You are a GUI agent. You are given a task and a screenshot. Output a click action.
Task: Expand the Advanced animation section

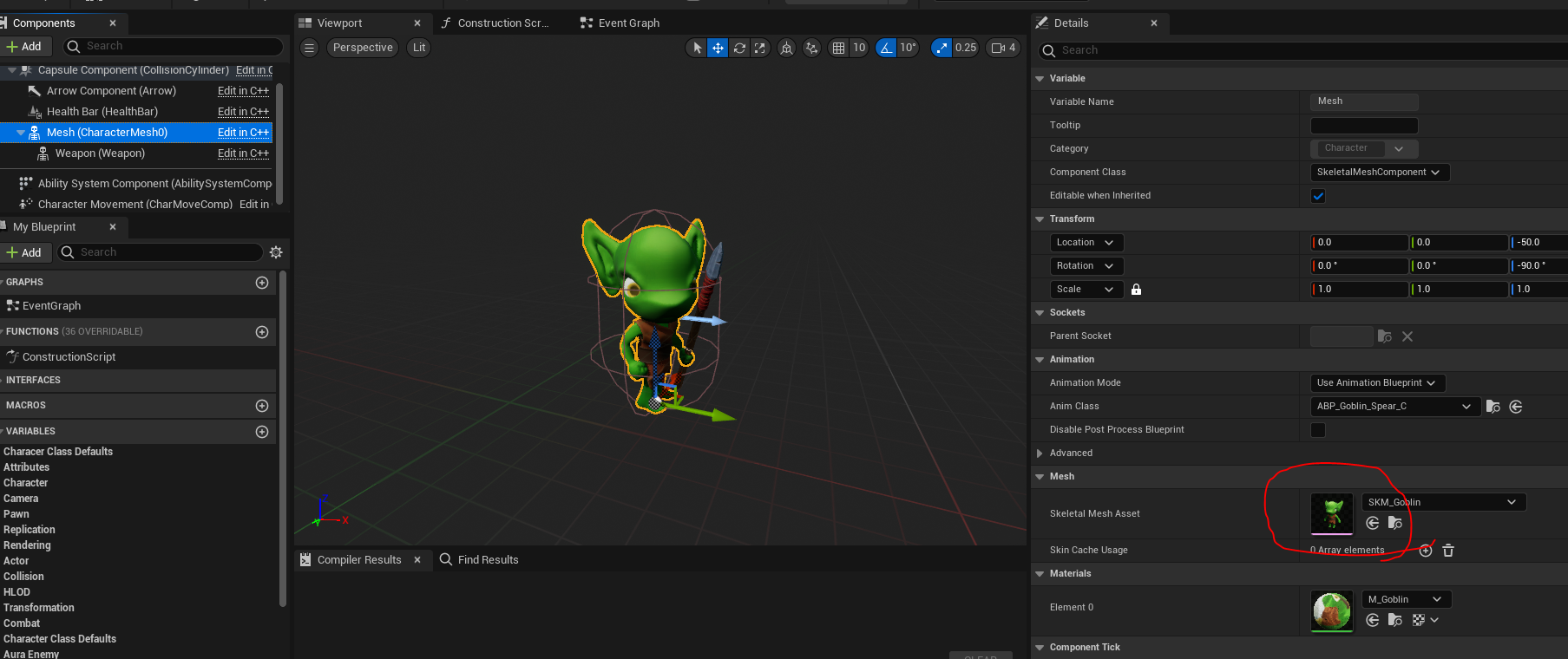pos(1040,453)
